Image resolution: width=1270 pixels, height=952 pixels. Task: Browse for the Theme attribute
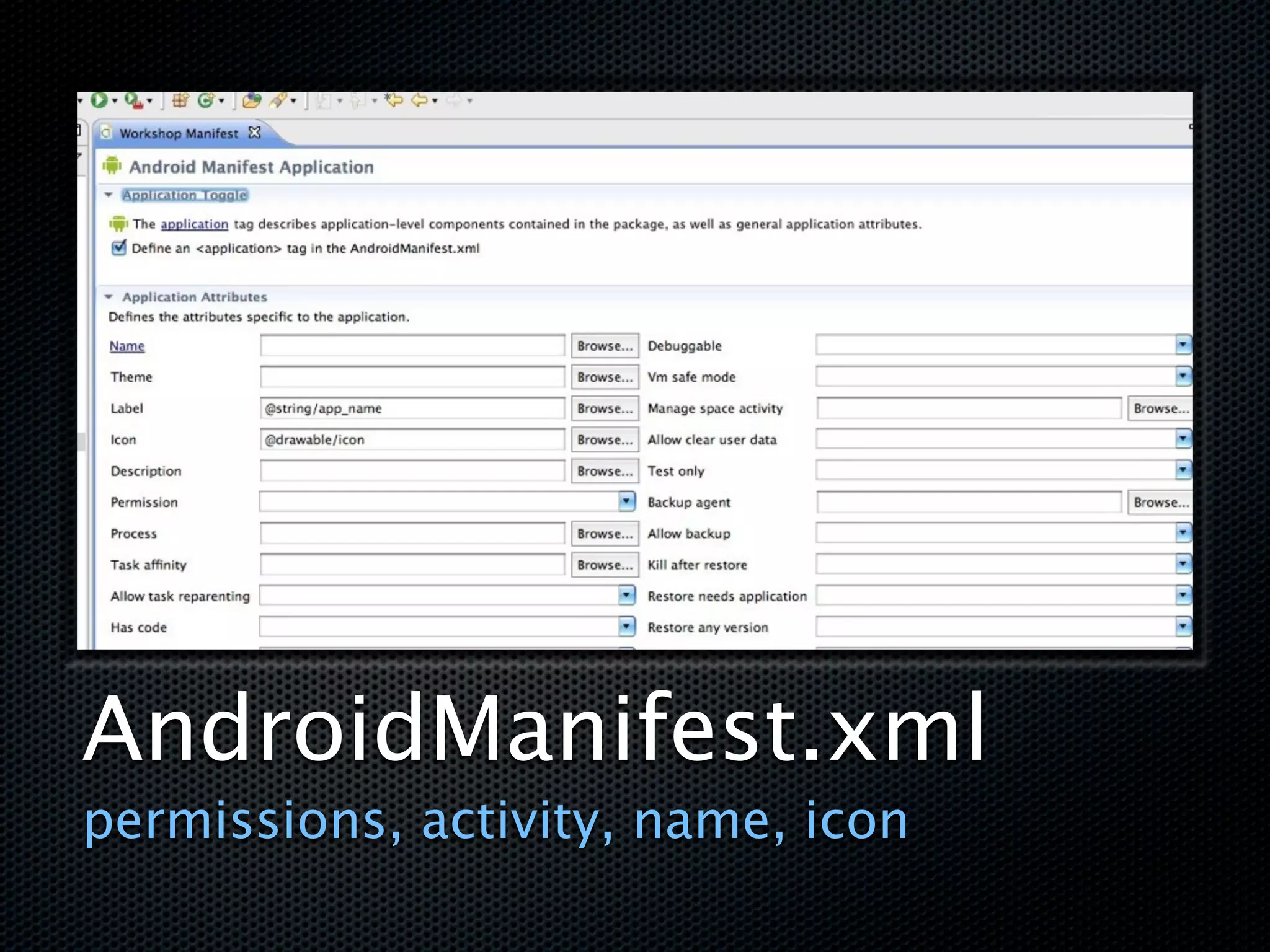[x=605, y=377]
